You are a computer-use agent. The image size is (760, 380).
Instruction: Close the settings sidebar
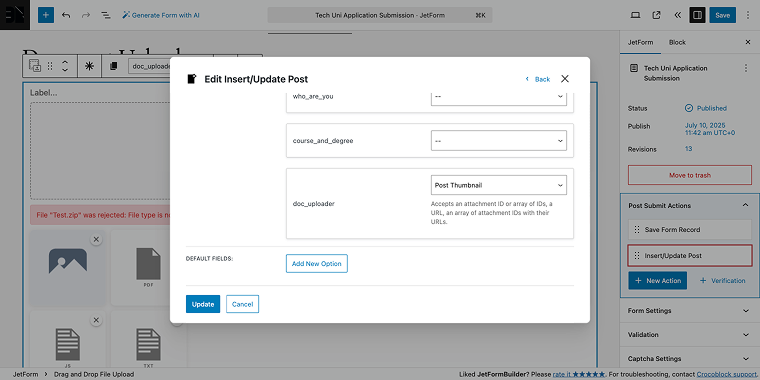tap(747, 42)
